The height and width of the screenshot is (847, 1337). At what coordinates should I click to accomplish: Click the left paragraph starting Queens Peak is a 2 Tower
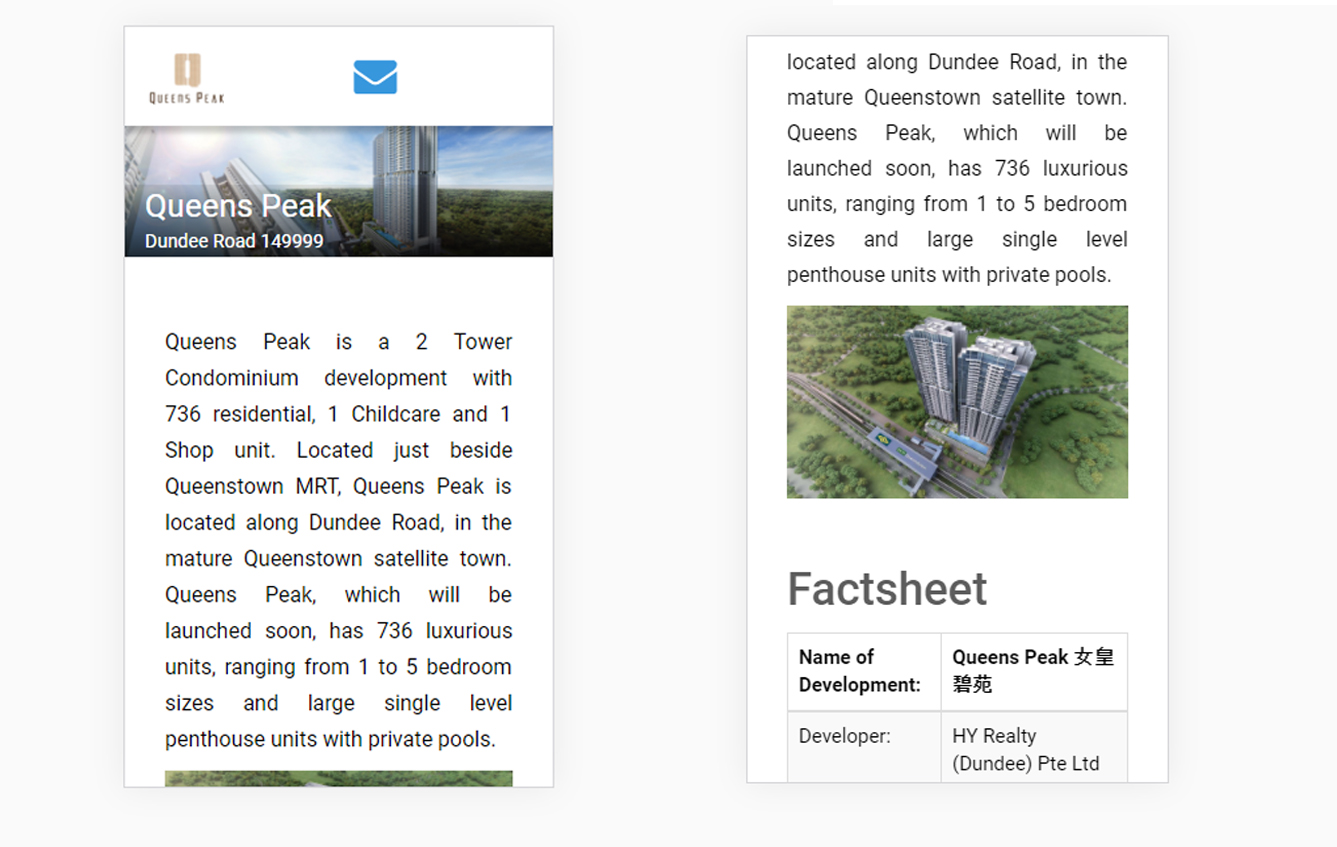pyautogui.click(x=339, y=540)
